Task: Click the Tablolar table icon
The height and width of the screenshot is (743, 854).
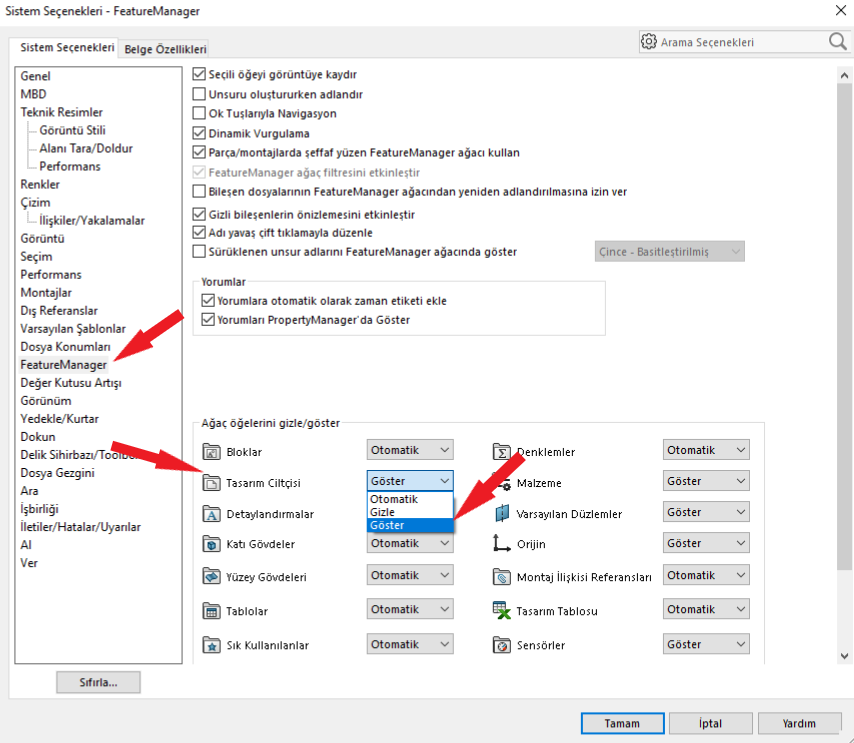Action: 210,611
